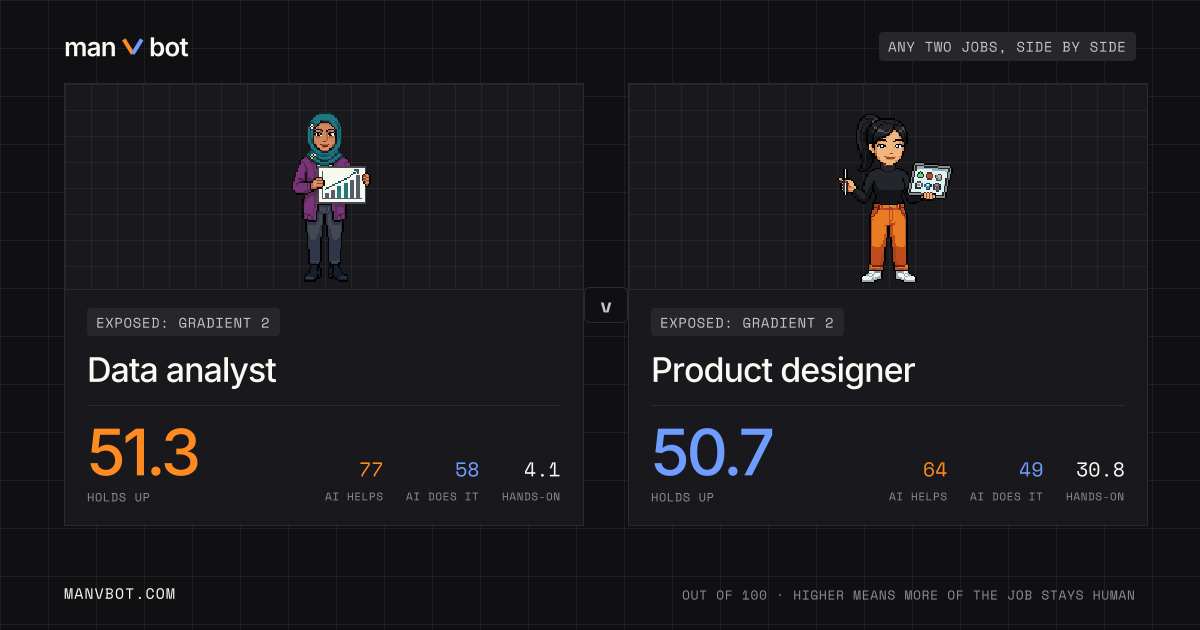Click "HOLDS UP" label under 51.3
The width and height of the screenshot is (1200, 630).
[119, 497]
